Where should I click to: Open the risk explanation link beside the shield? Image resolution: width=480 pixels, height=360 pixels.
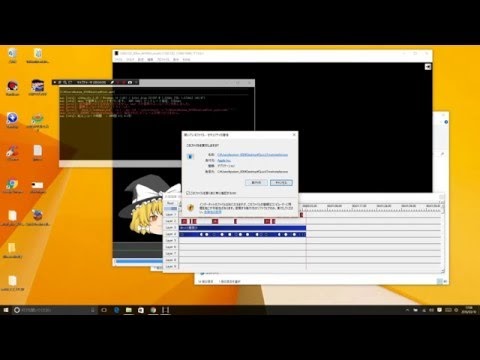[x=213, y=212]
